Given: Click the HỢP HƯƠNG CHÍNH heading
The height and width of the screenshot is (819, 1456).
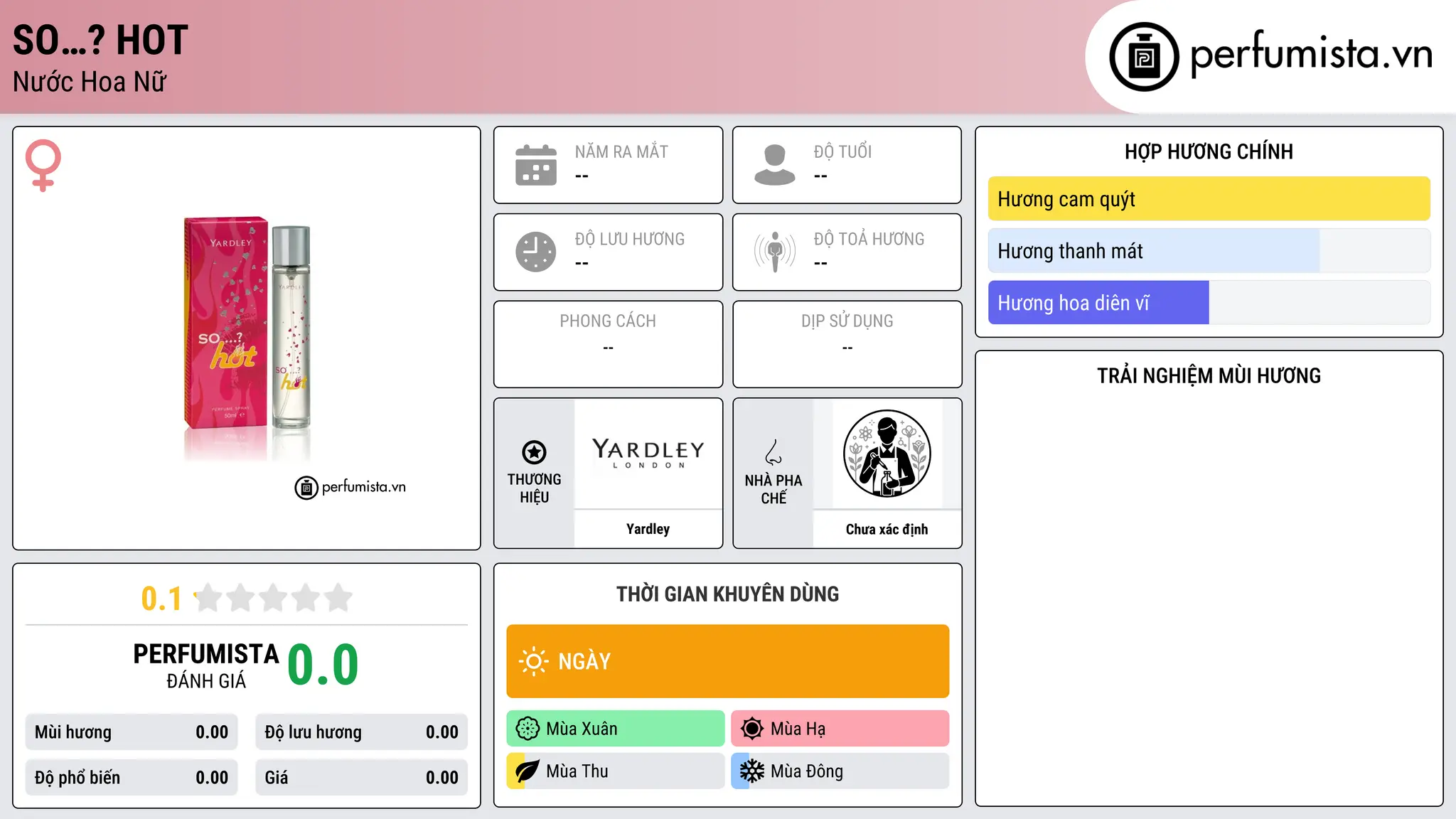Looking at the screenshot, I should click(1209, 152).
